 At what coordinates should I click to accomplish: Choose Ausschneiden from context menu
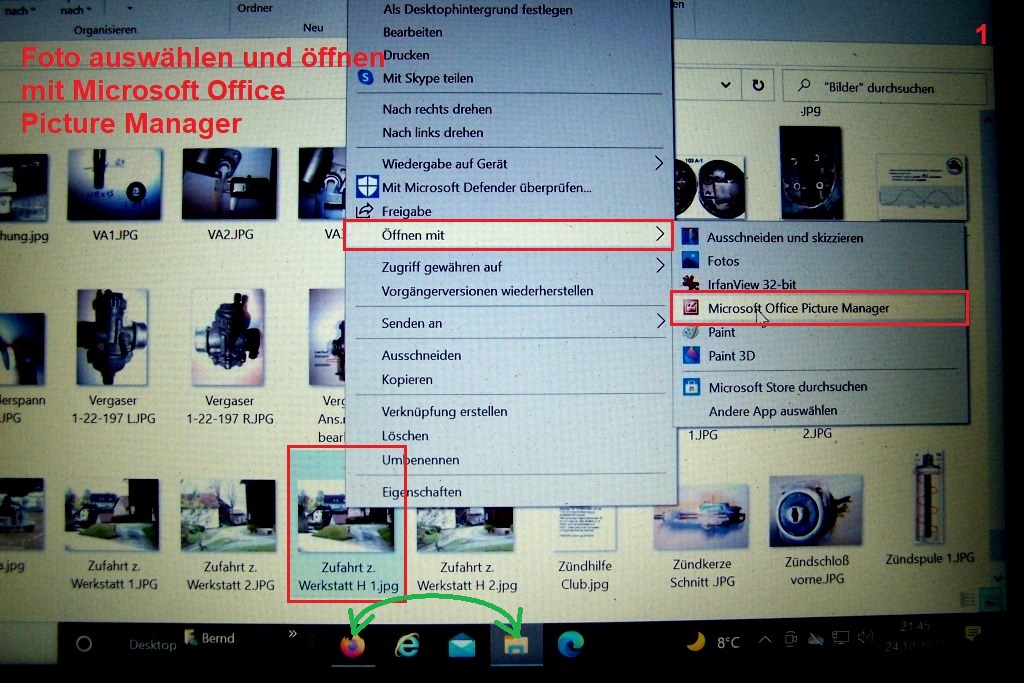point(421,355)
